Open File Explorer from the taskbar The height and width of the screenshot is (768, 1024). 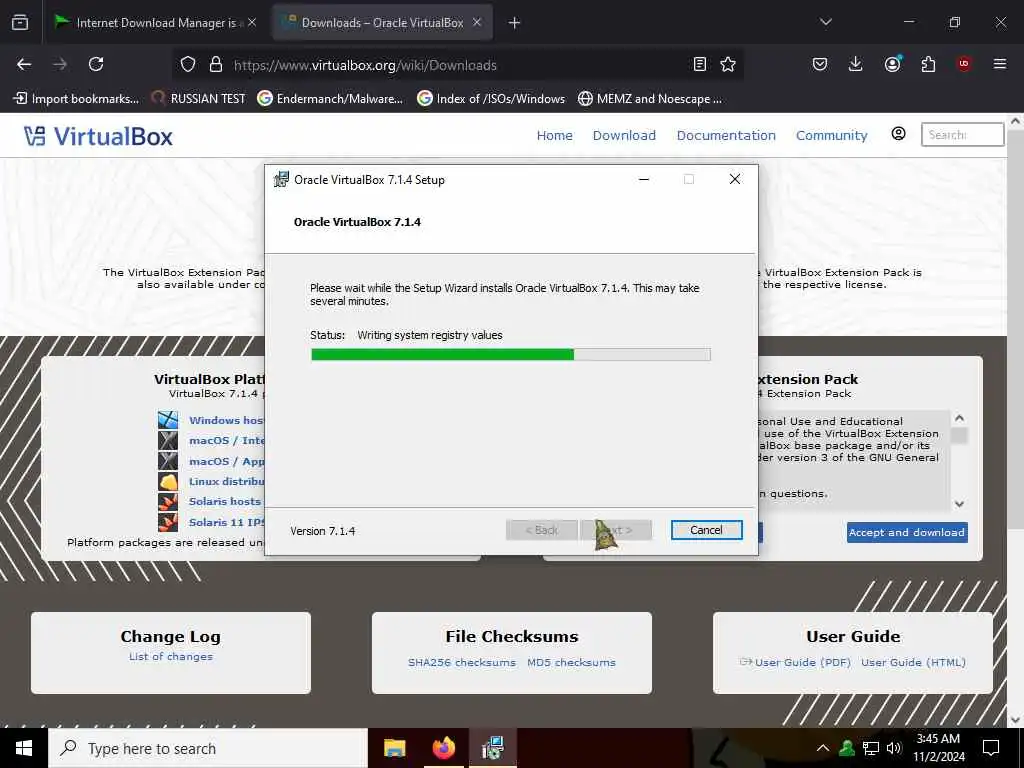click(x=394, y=748)
